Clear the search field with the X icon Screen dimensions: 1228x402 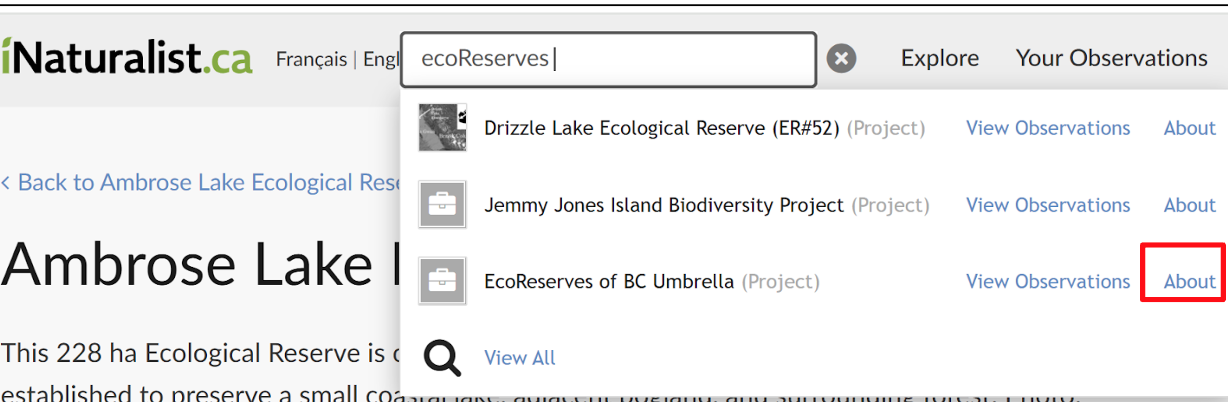point(842,59)
